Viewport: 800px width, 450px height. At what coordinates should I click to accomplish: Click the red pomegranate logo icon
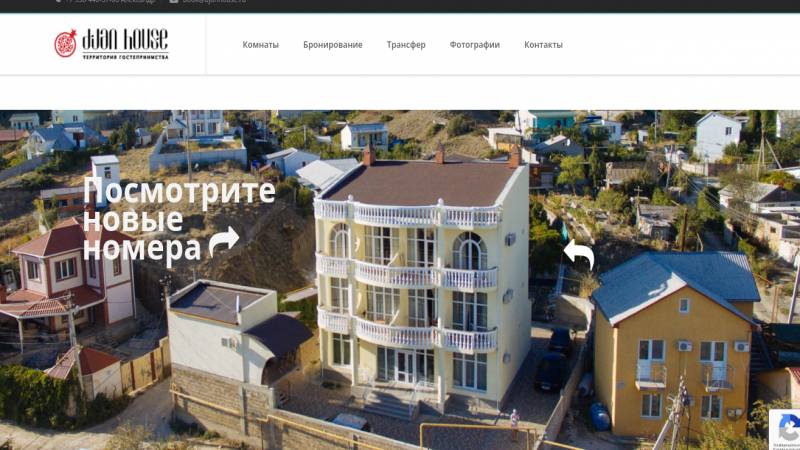point(65,43)
